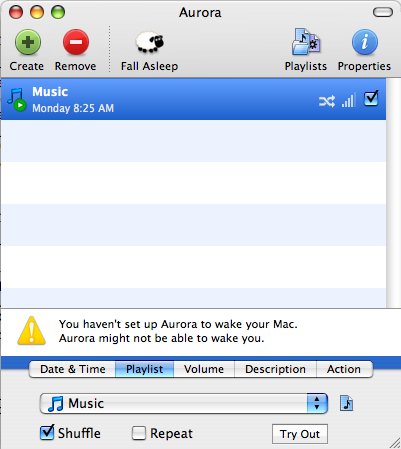Screen dimensions: 401x449
Task: Click the Fall Asleep sheep icon
Action: [x=150, y=42]
